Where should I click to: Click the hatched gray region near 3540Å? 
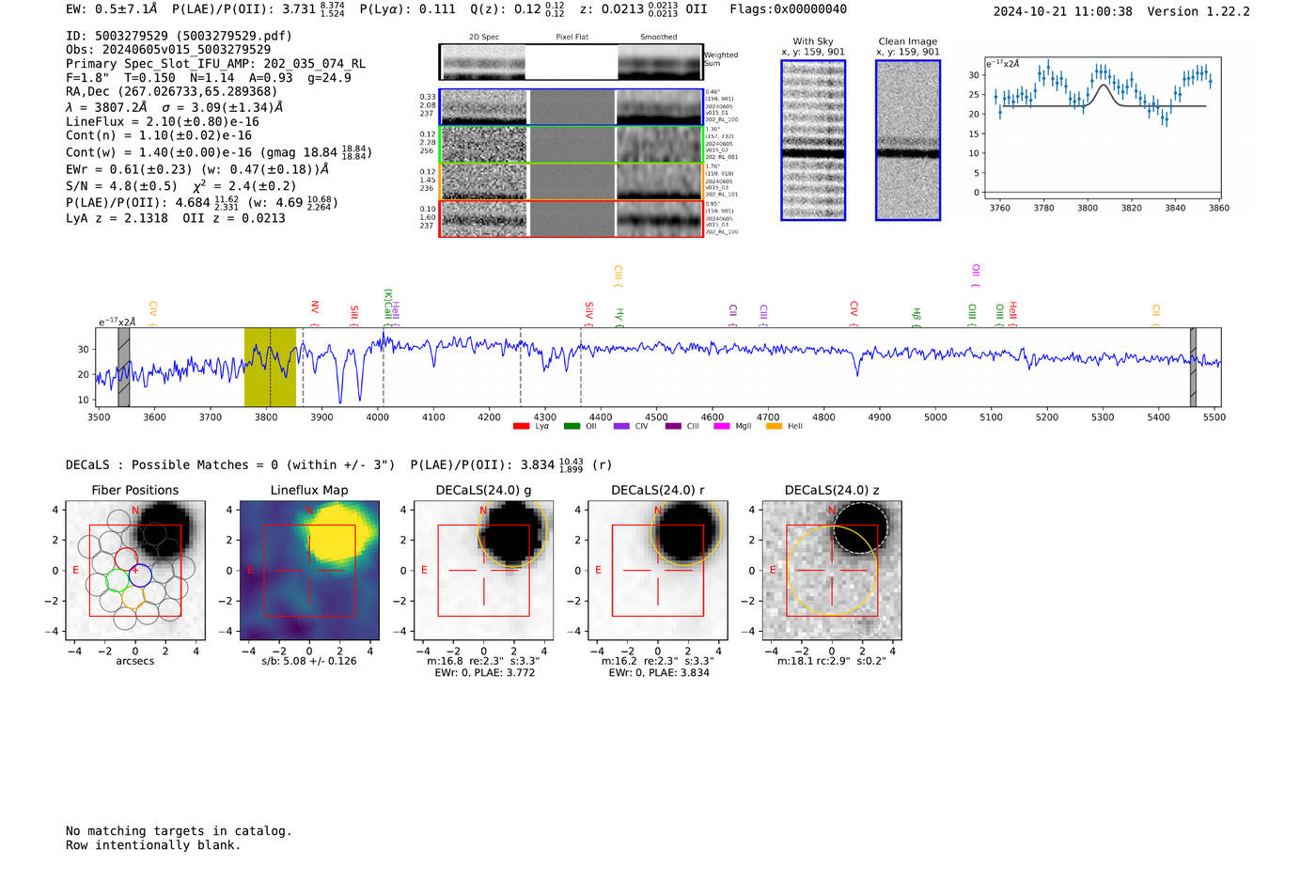click(123, 367)
